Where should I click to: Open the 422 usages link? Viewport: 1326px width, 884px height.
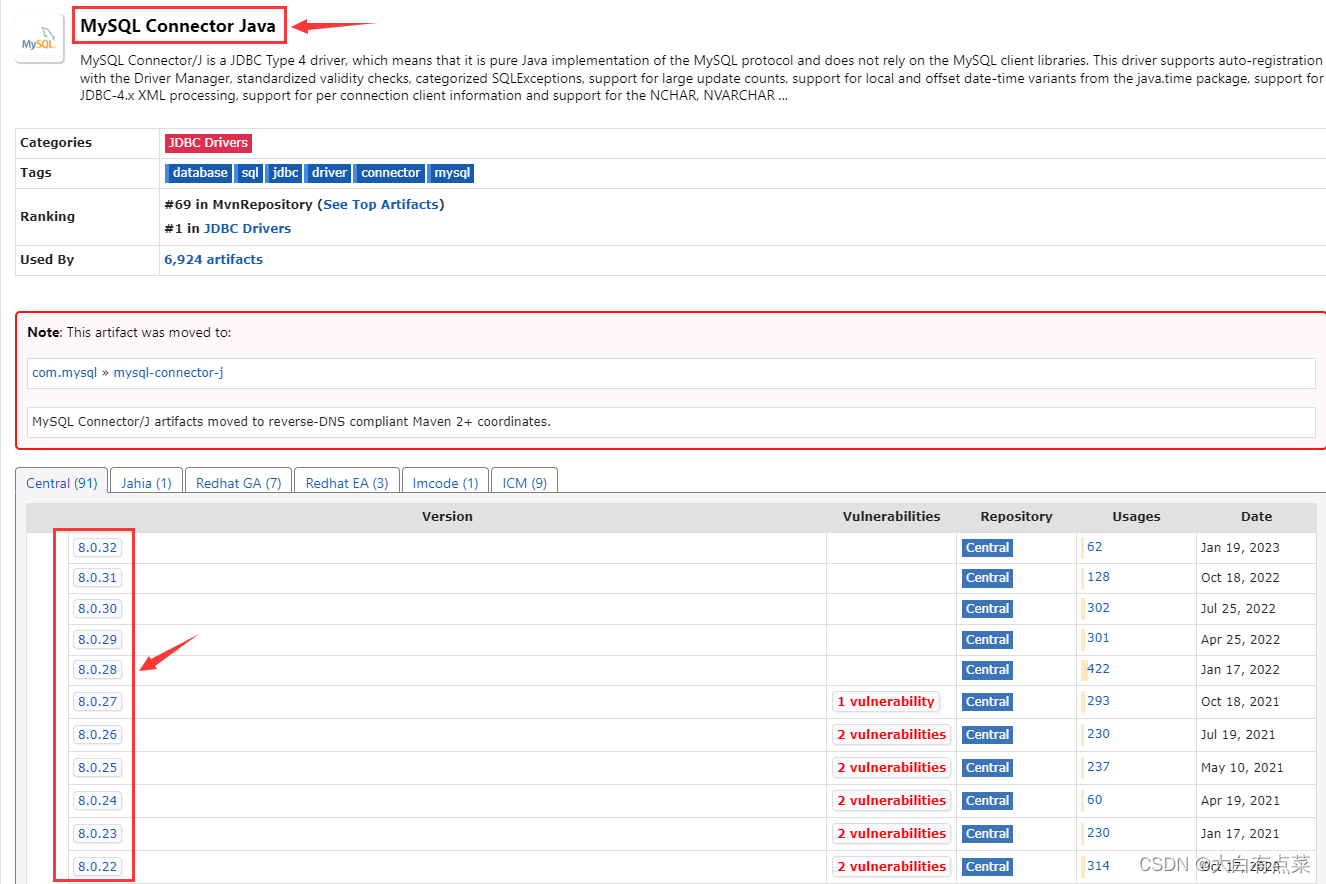1098,669
